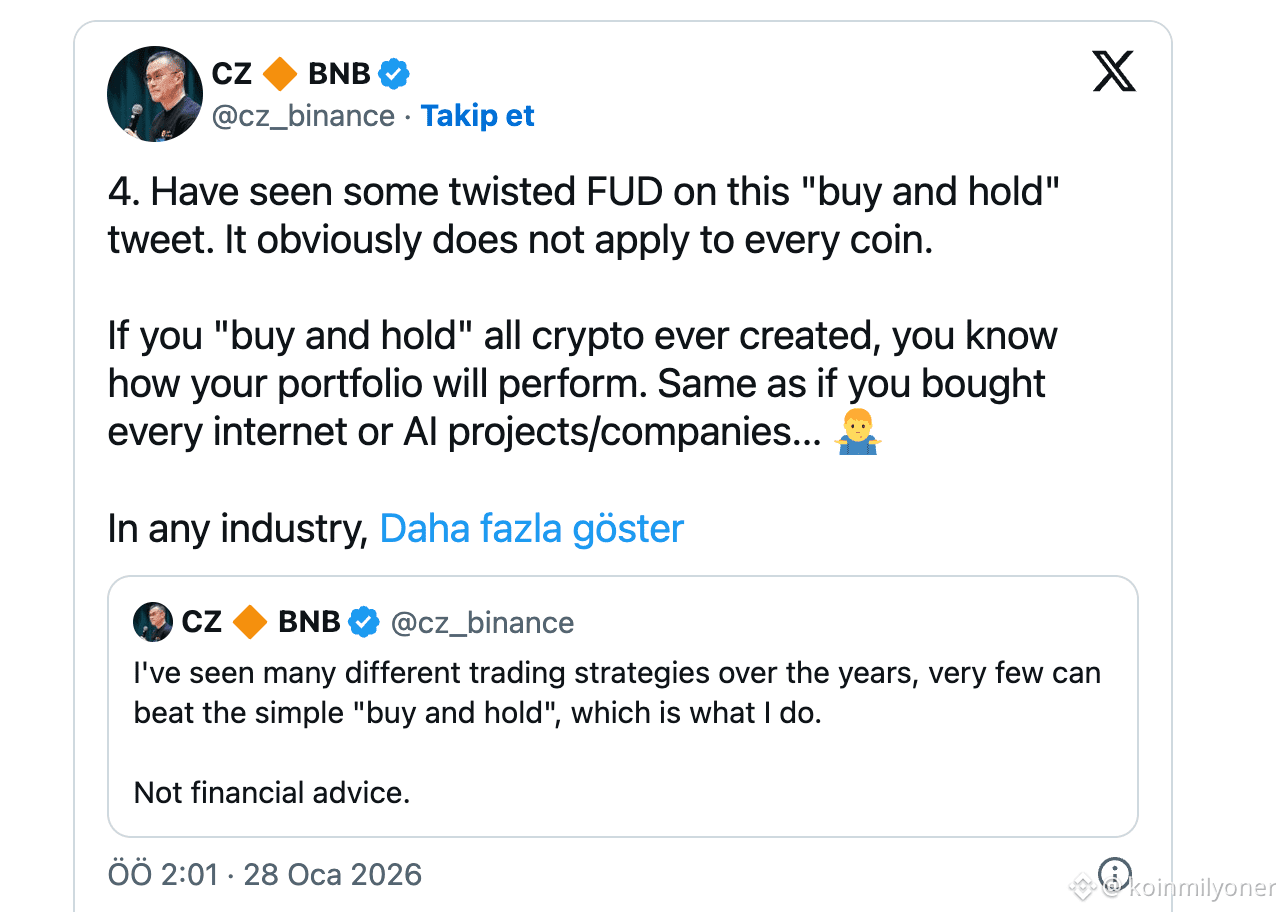Click the Binance logo watermark near koinmilyoner
This screenshot has height=912, width=1284.
point(1081,886)
